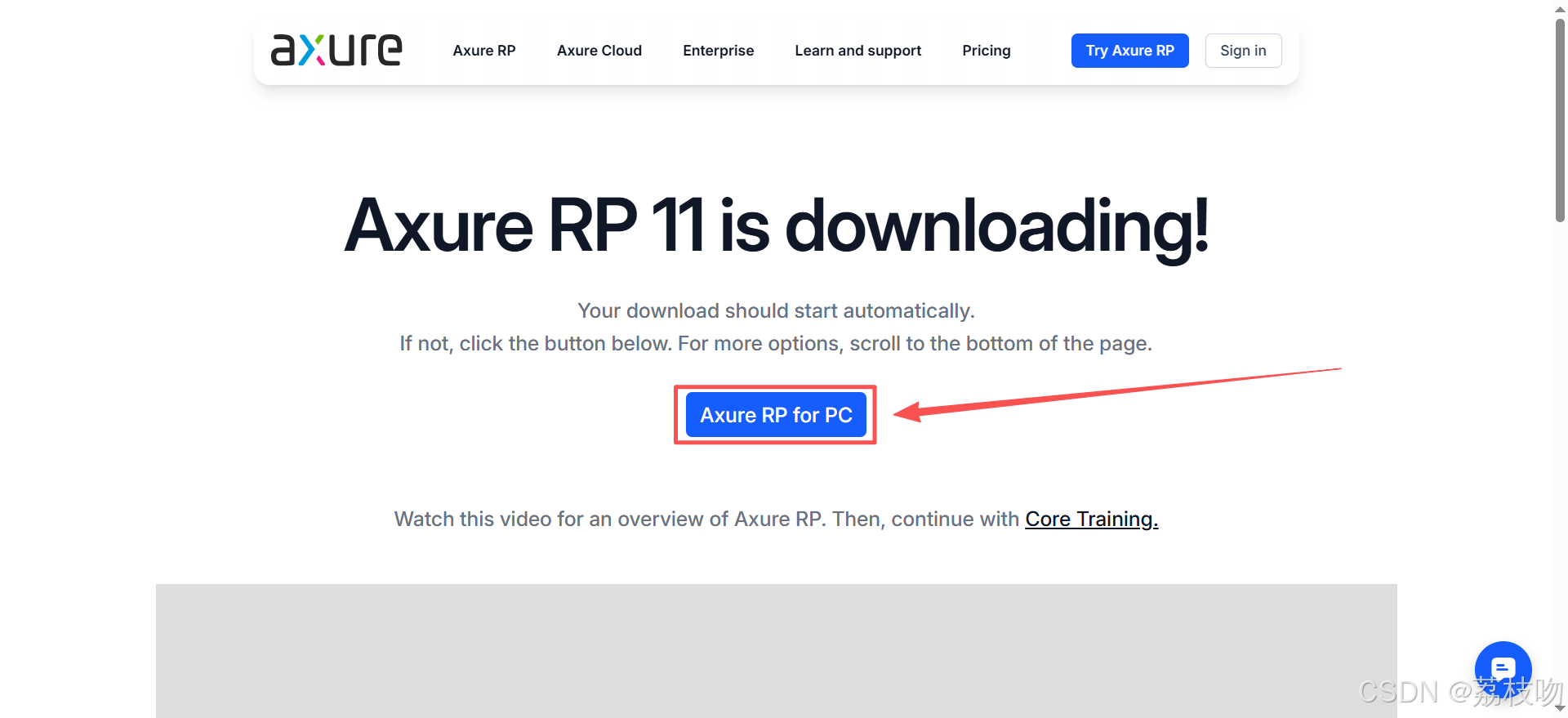Go to the Pricing page

[x=987, y=51]
